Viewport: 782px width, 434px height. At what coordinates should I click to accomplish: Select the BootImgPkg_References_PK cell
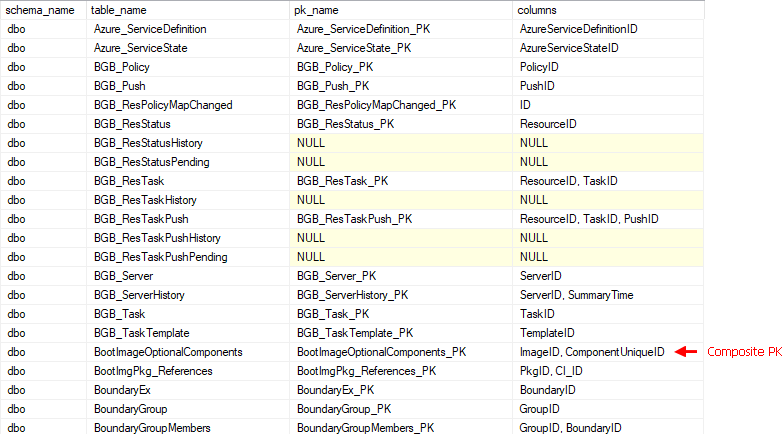[366, 371]
